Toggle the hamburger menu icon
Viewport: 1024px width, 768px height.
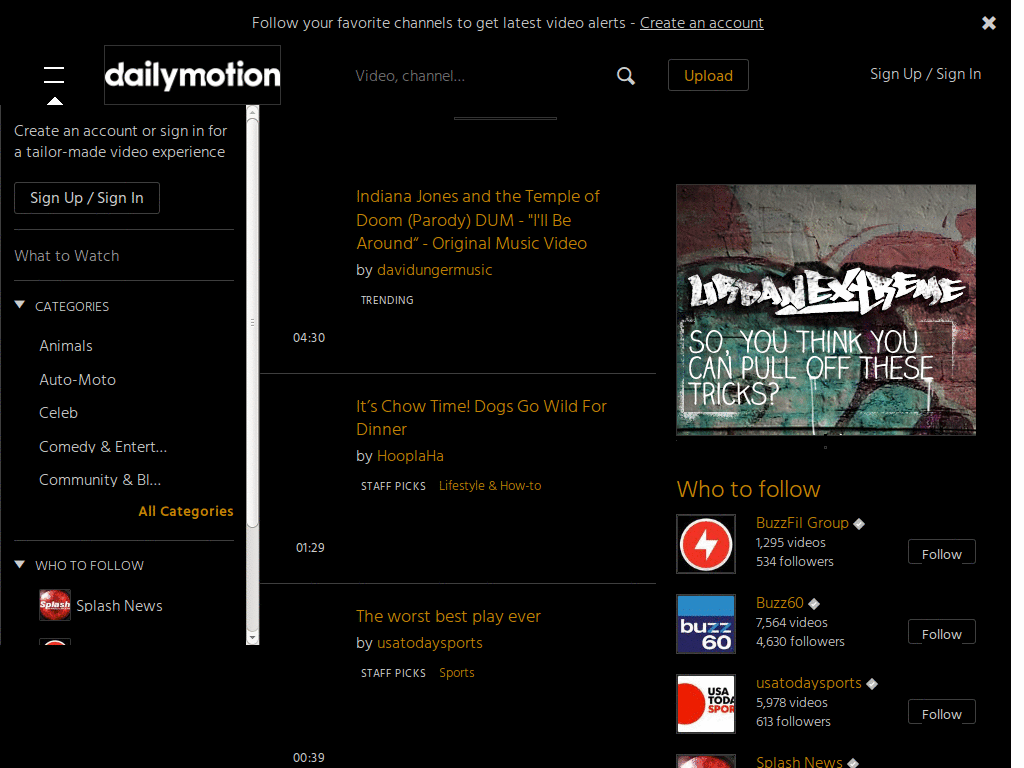pyautogui.click(x=54, y=75)
